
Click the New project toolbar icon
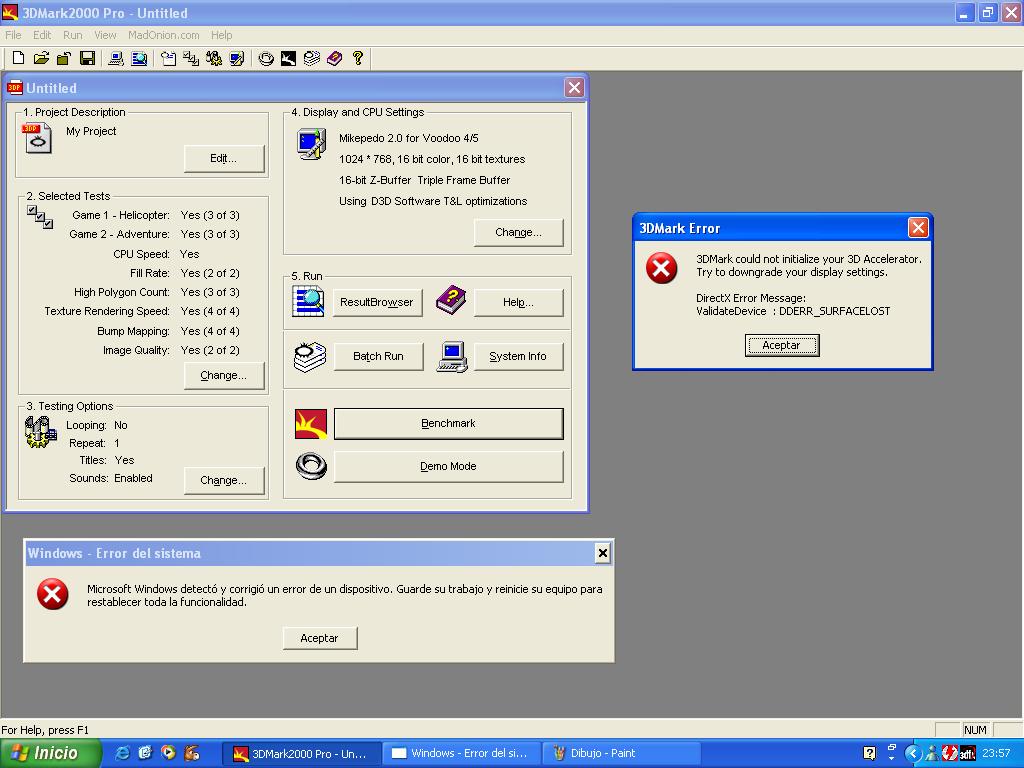(18, 58)
